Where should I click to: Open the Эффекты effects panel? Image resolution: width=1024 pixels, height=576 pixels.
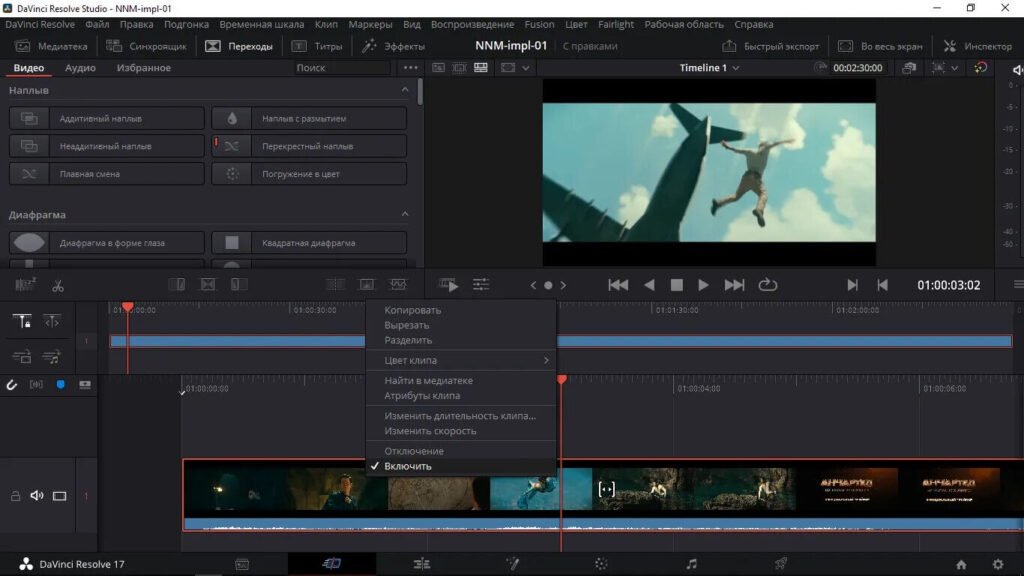393,46
